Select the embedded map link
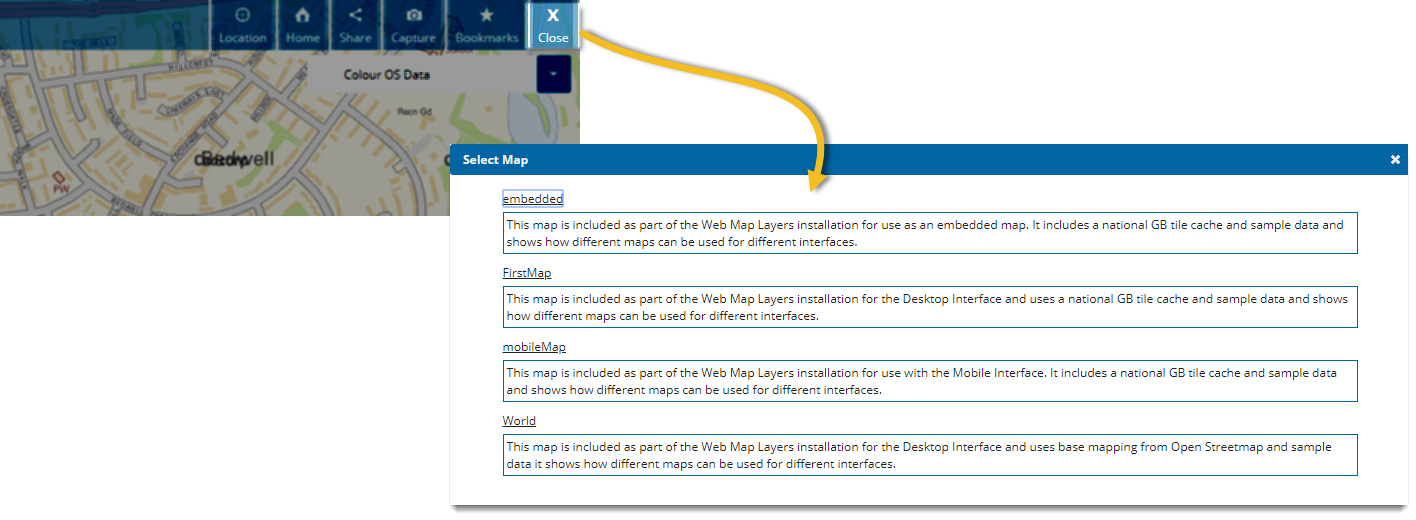Screen dimensions: 1416x520 (x=532, y=199)
